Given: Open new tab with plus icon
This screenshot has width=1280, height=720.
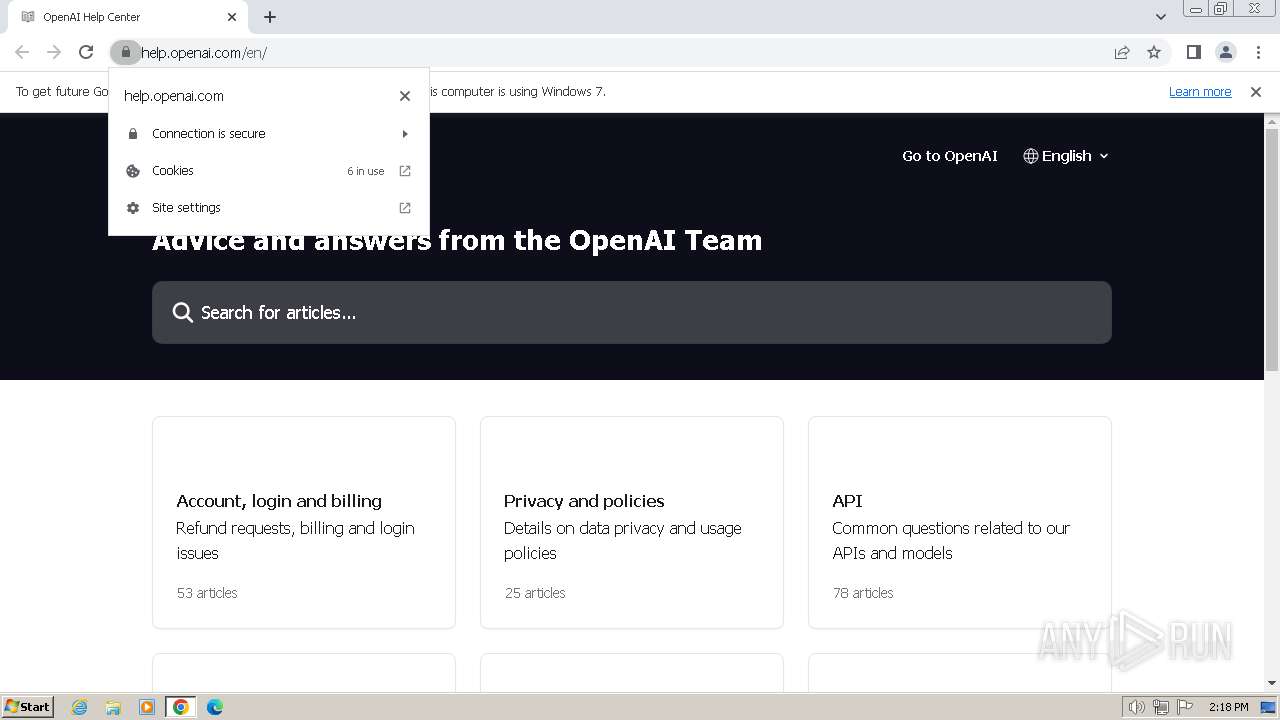Looking at the screenshot, I should click(x=270, y=17).
